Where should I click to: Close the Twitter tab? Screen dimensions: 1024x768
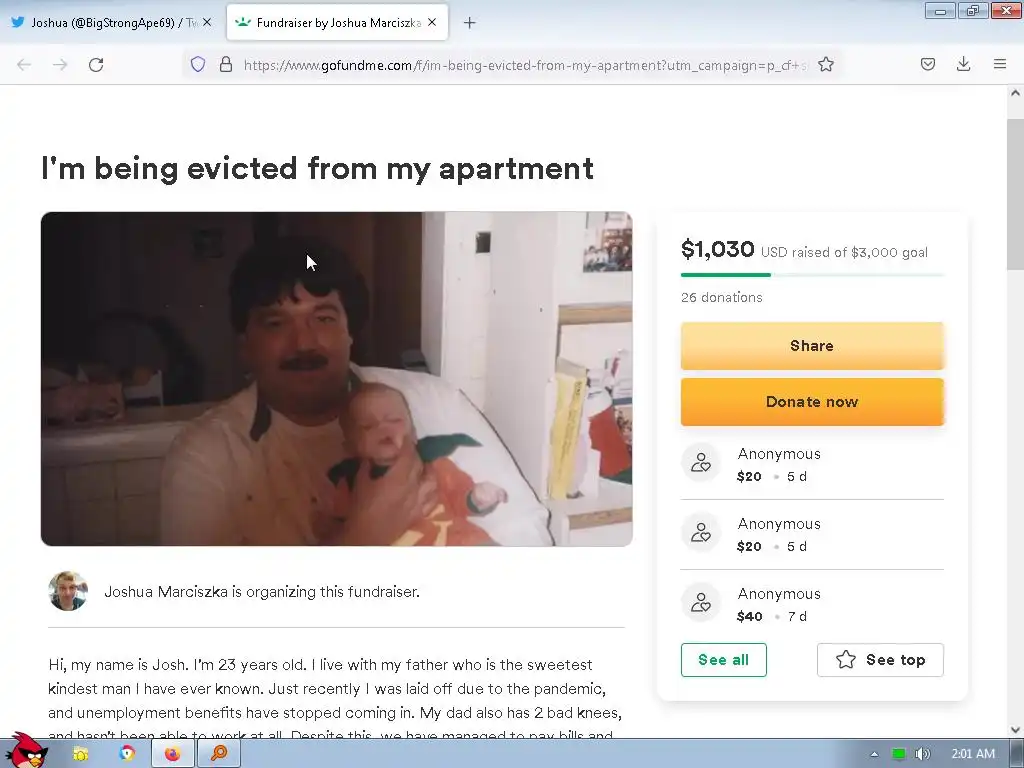pos(207,22)
